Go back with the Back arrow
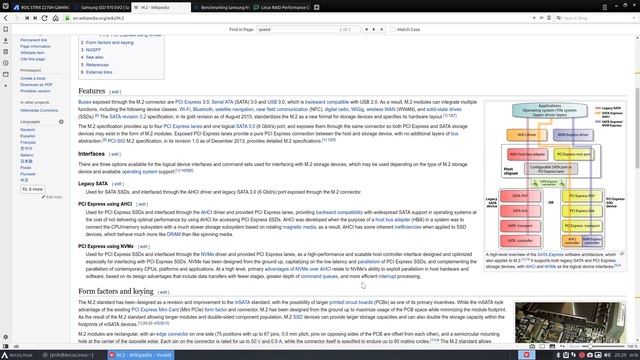Screen dimensions: 640x360 coord(6,18)
